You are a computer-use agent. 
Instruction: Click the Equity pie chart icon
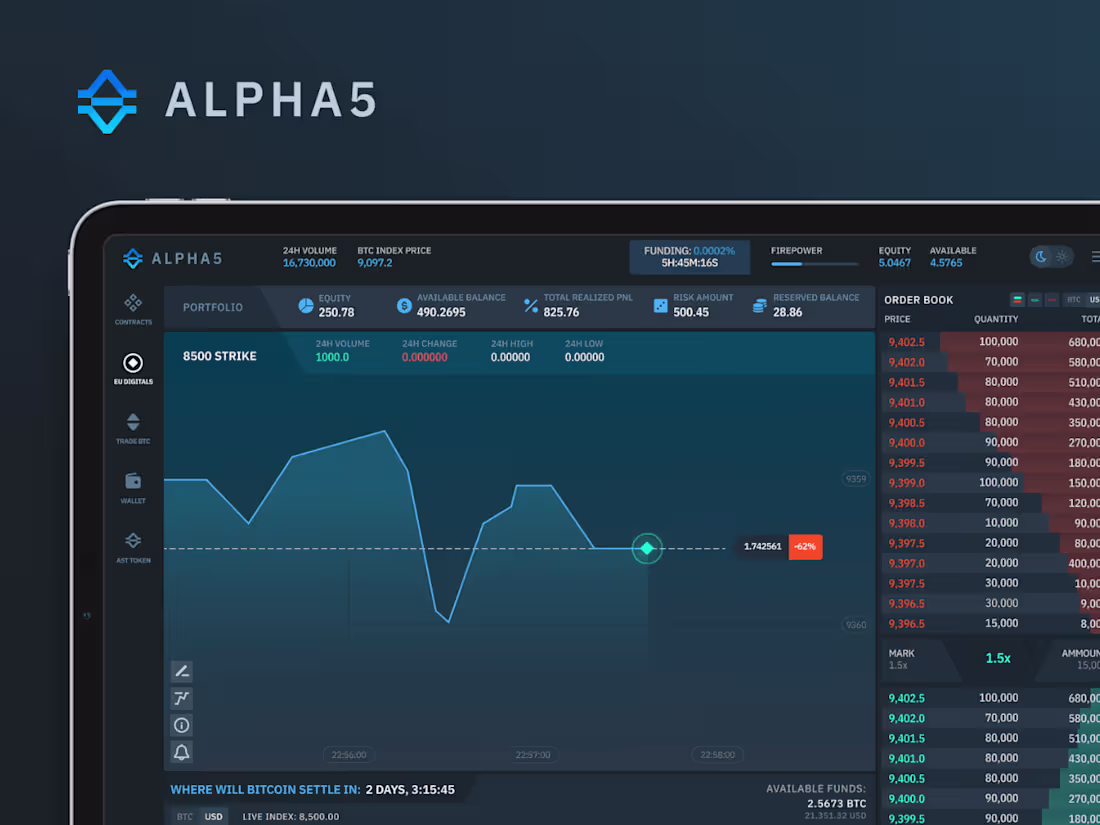[306, 306]
